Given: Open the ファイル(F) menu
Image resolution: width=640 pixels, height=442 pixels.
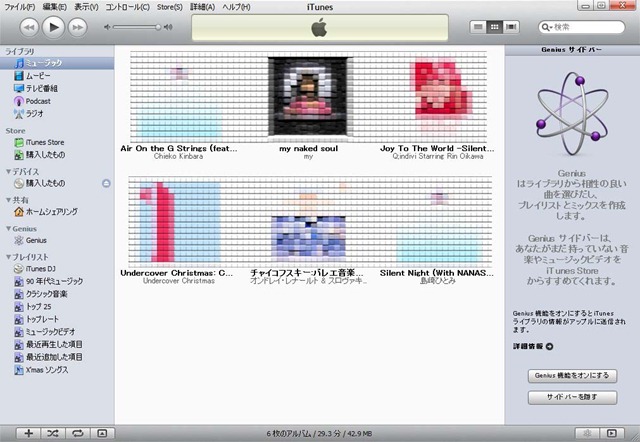Looking at the screenshot, I should pos(20,7).
